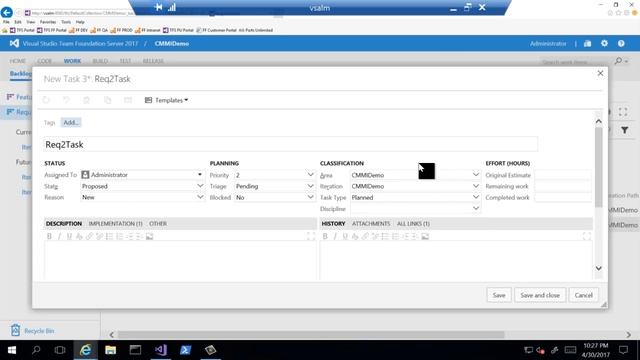Viewport: 640px width, 360px height.
Task: Click the dialog scrollbar up arrow
Action: [x=598, y=121]
